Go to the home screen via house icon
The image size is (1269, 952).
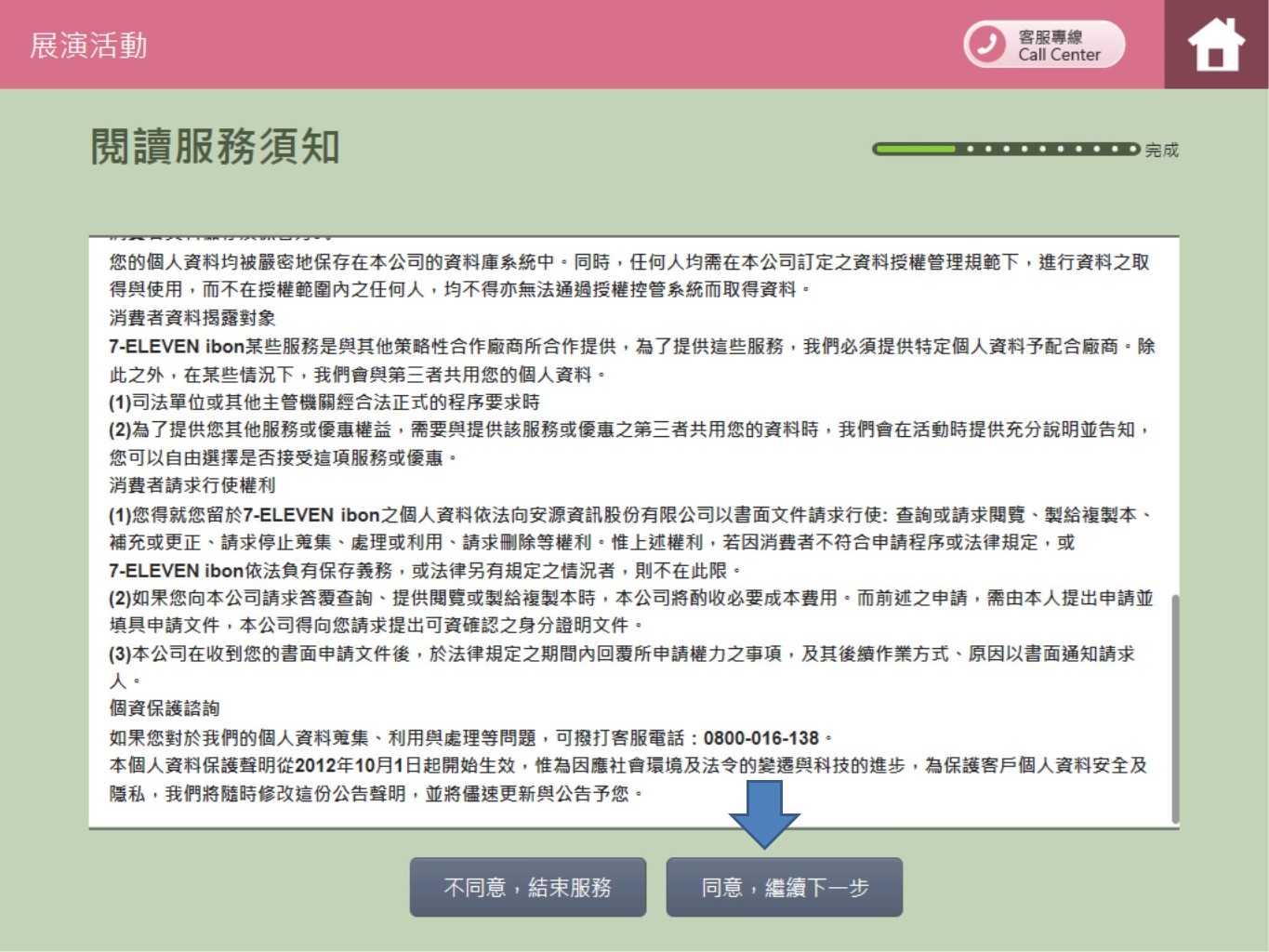[x=1216, y=45]
